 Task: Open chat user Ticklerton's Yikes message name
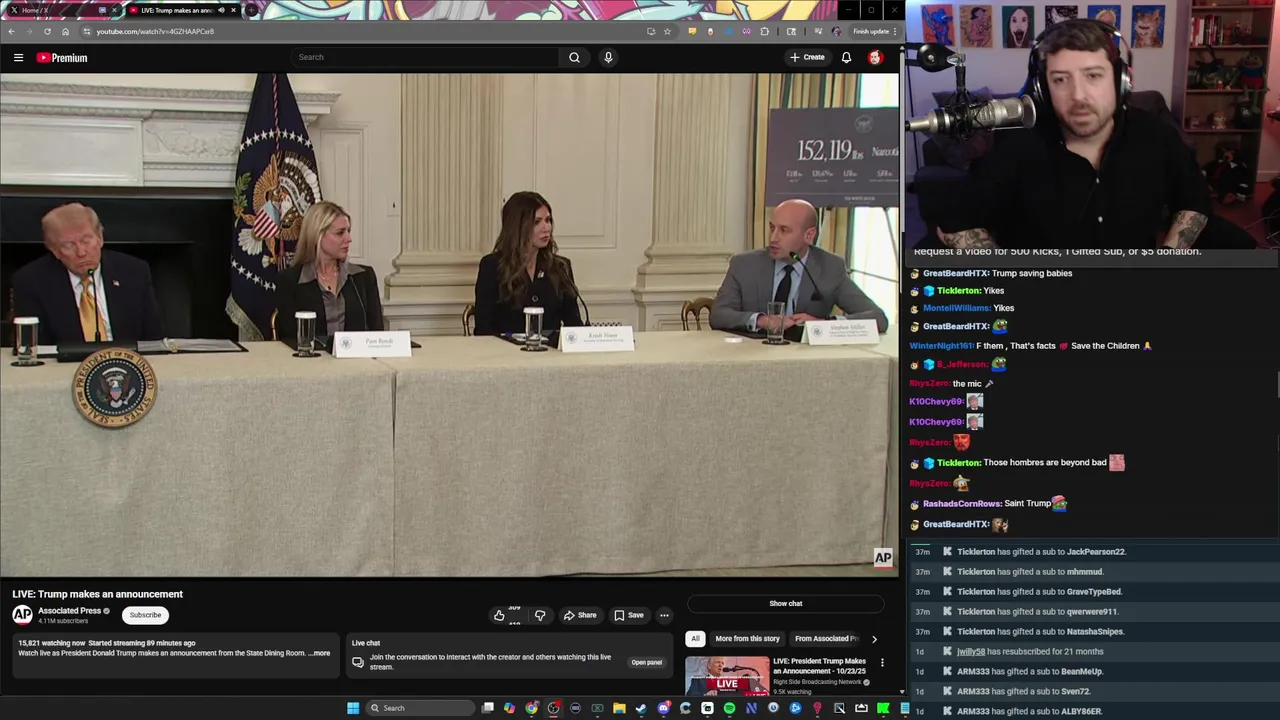[x=958, y=291]
